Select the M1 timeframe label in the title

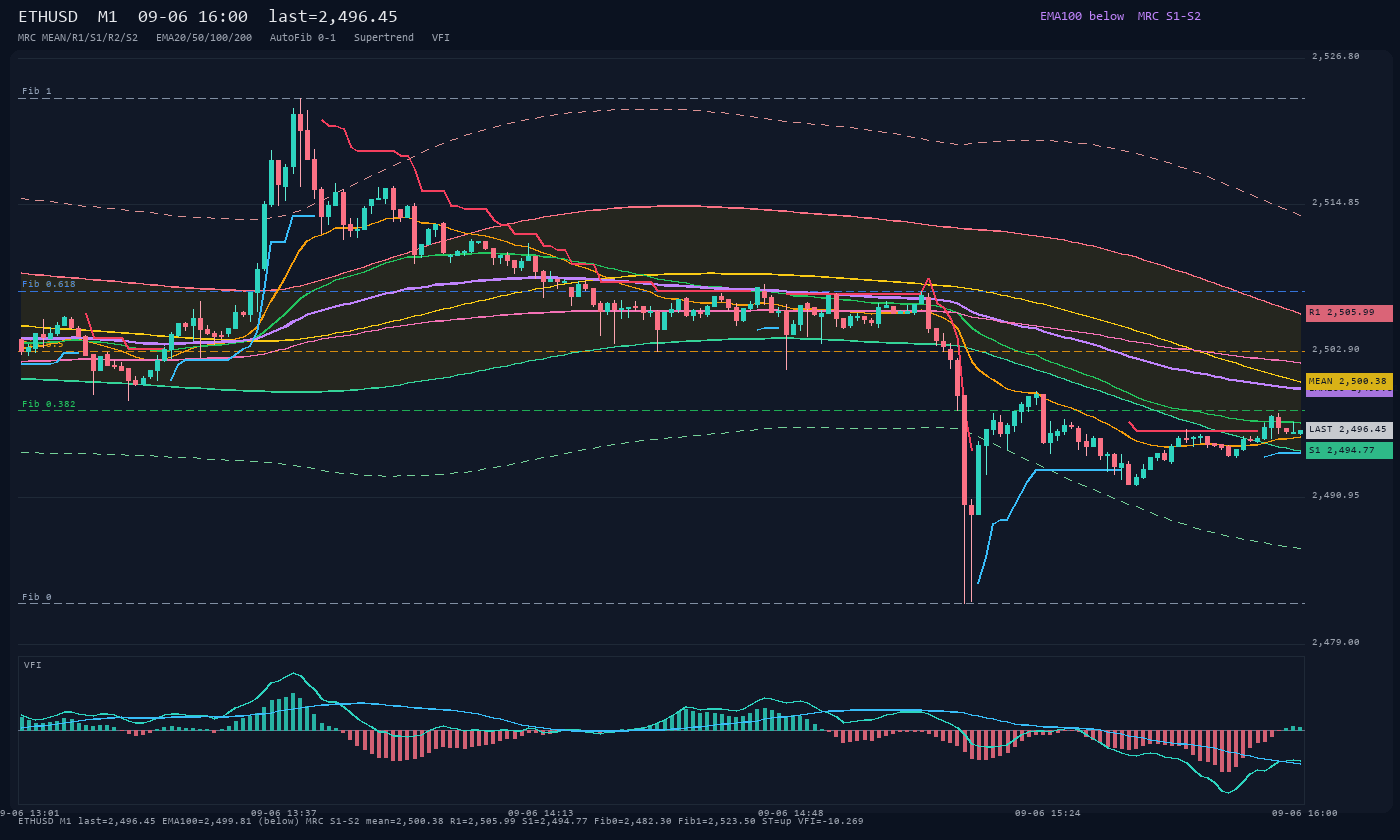[x=108, y=17]
